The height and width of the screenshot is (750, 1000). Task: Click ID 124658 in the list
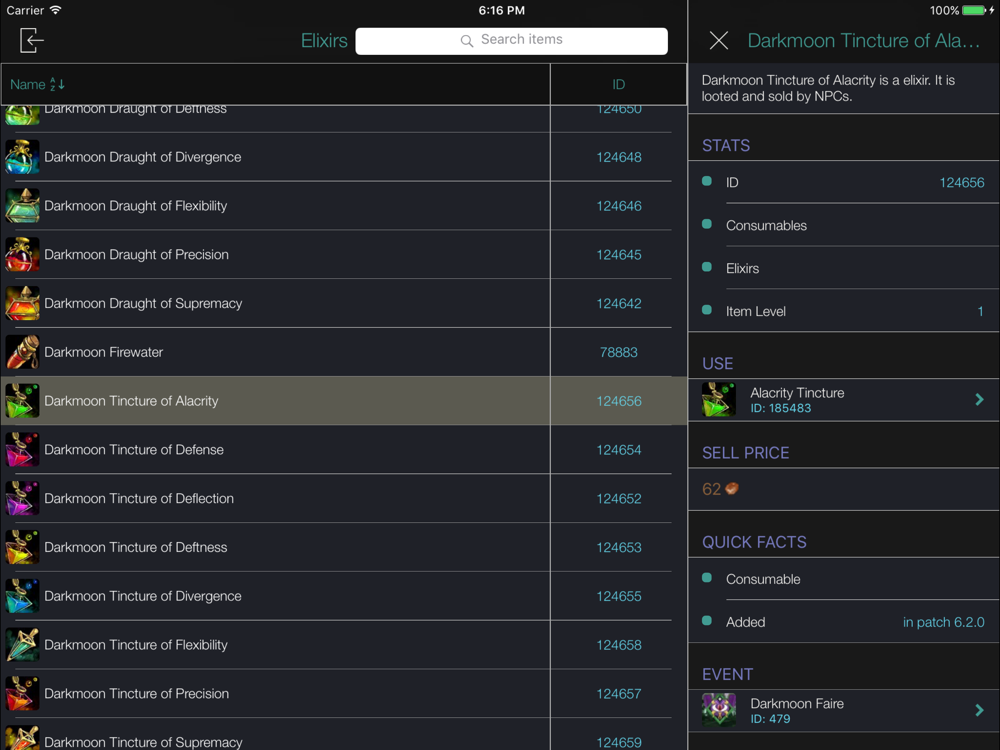pyautogui.click(x=619, y=645)
